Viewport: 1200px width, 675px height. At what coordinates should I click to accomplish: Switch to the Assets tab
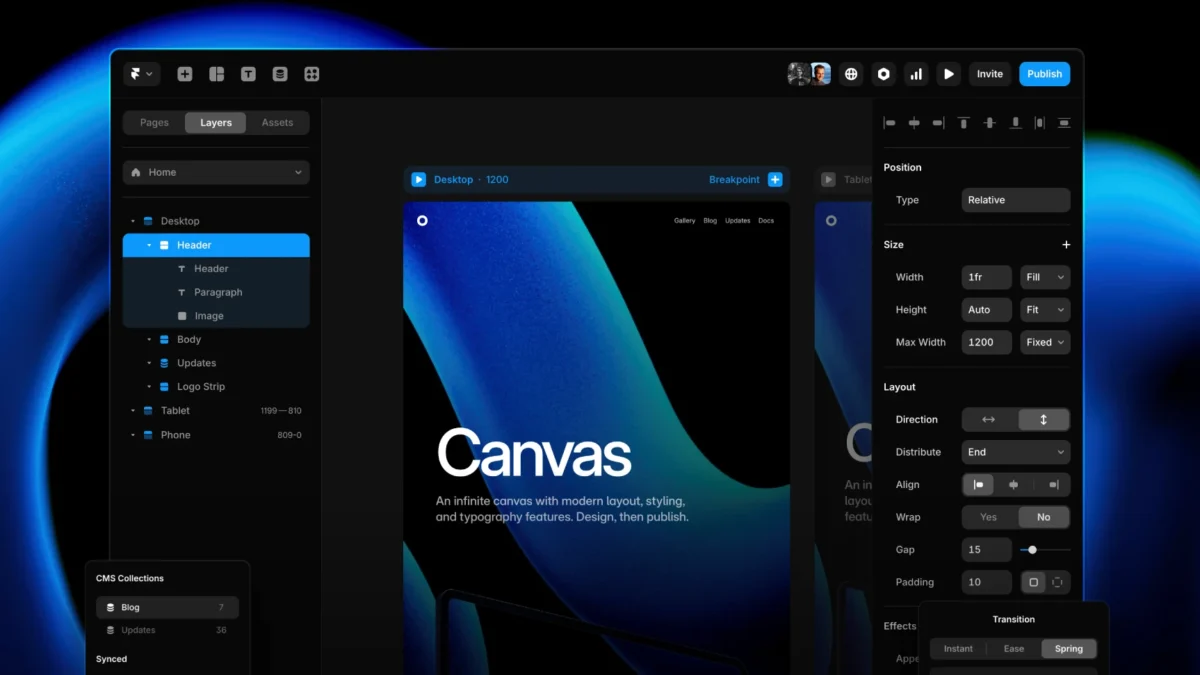coord(277,122)
